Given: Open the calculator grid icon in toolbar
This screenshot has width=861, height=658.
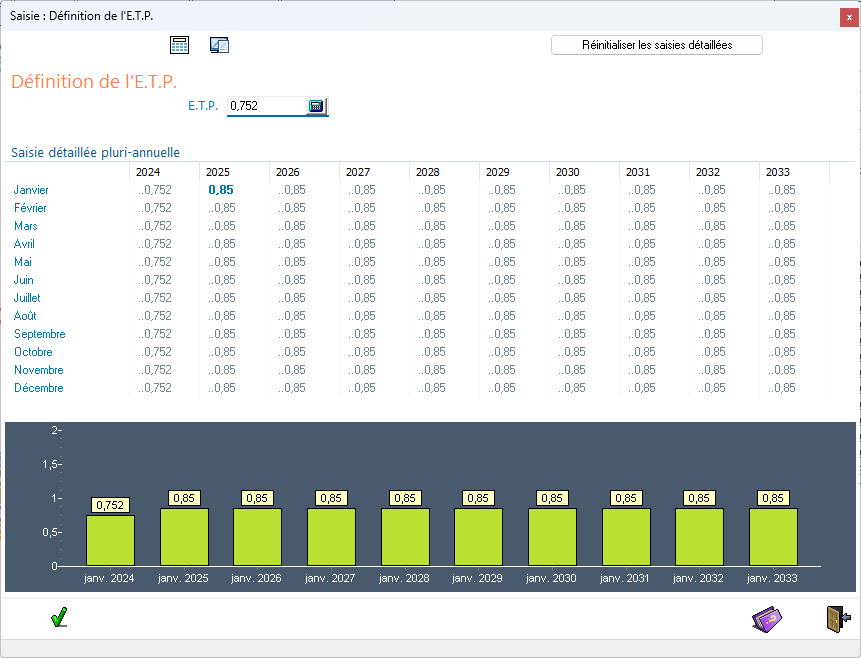Looking at the screenshot, I should (180, 45).
